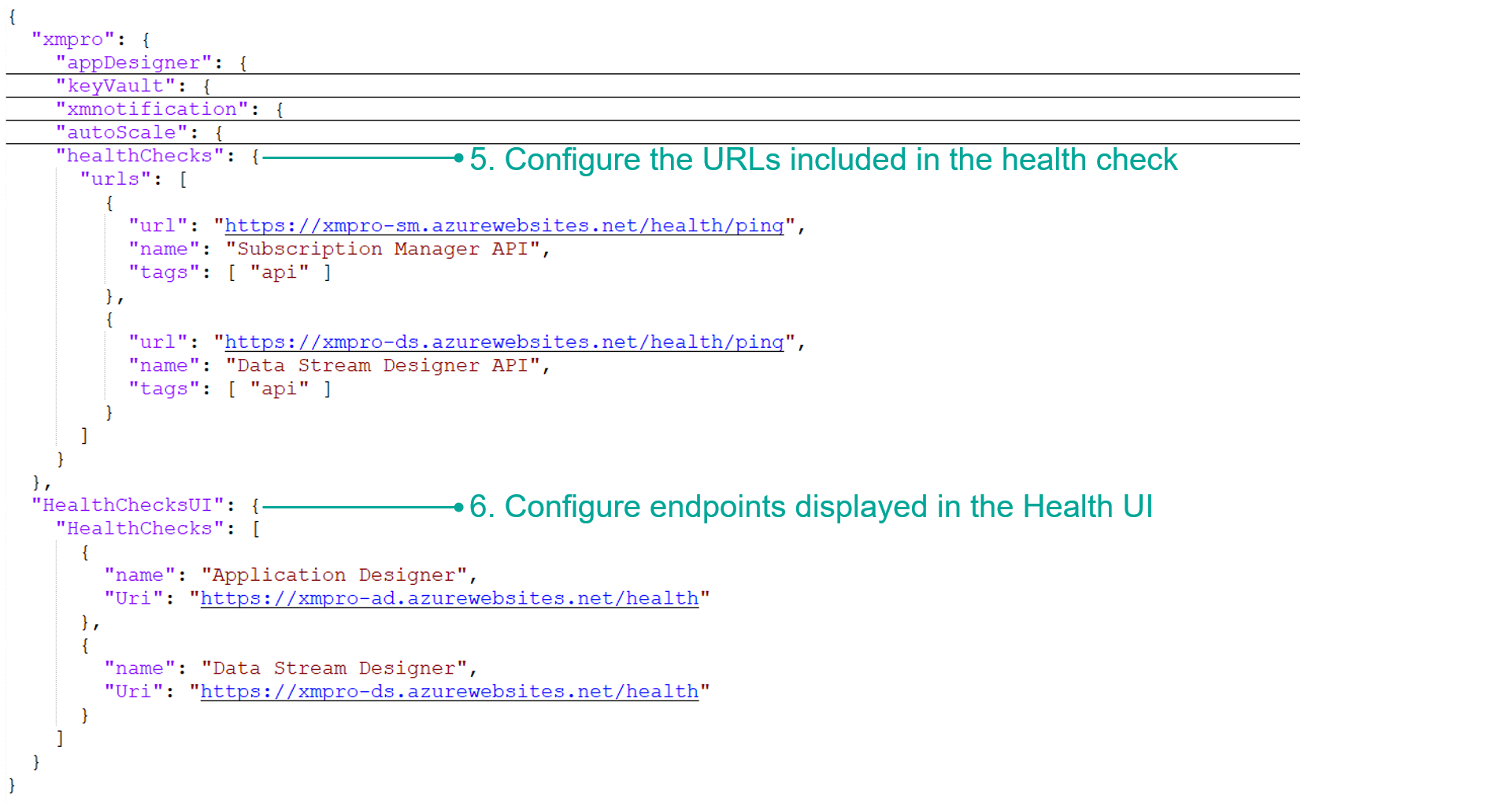Viewport: 1512px width, 802px height.
Task: Click annotation 6 about Health UI endpoints
Action: (x=811, y=507)
